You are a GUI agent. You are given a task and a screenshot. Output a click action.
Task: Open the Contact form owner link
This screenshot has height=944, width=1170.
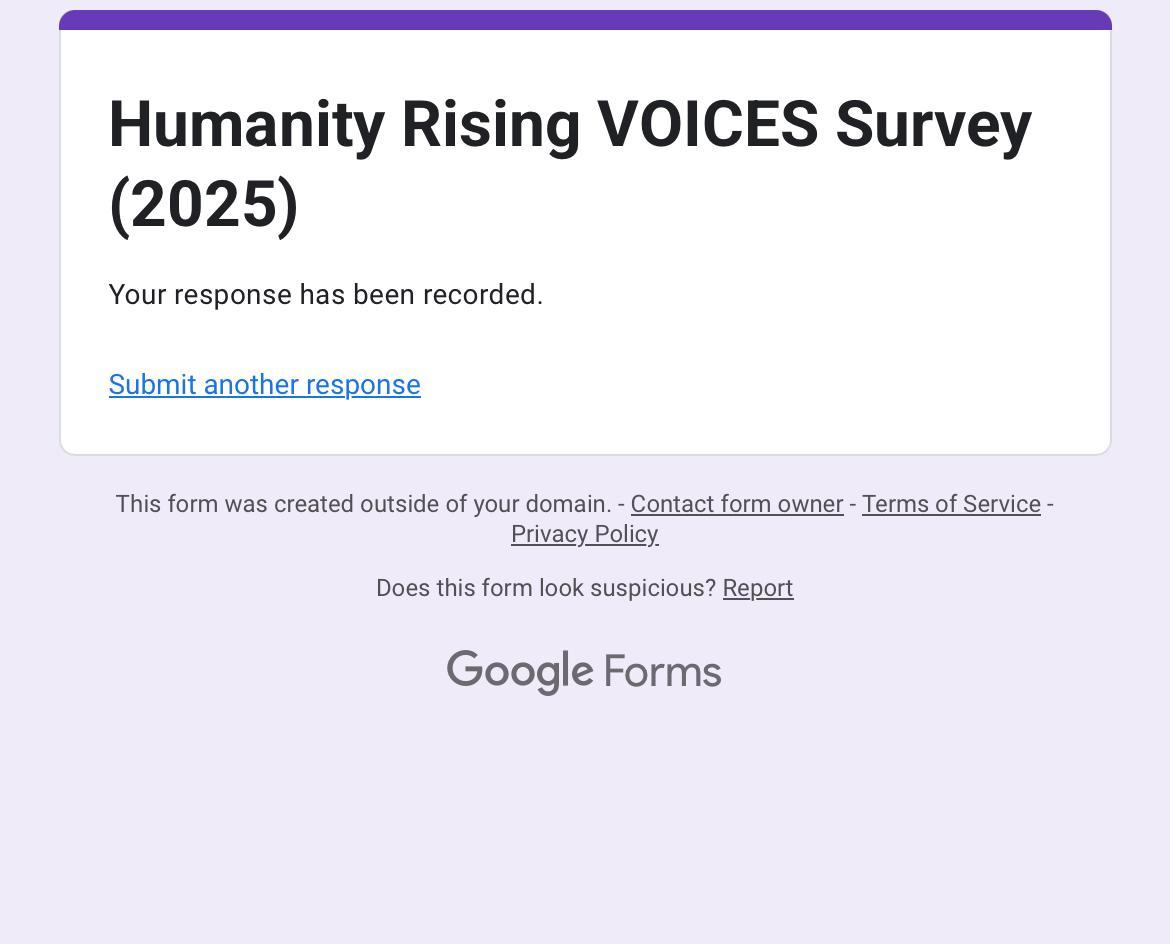736,504
